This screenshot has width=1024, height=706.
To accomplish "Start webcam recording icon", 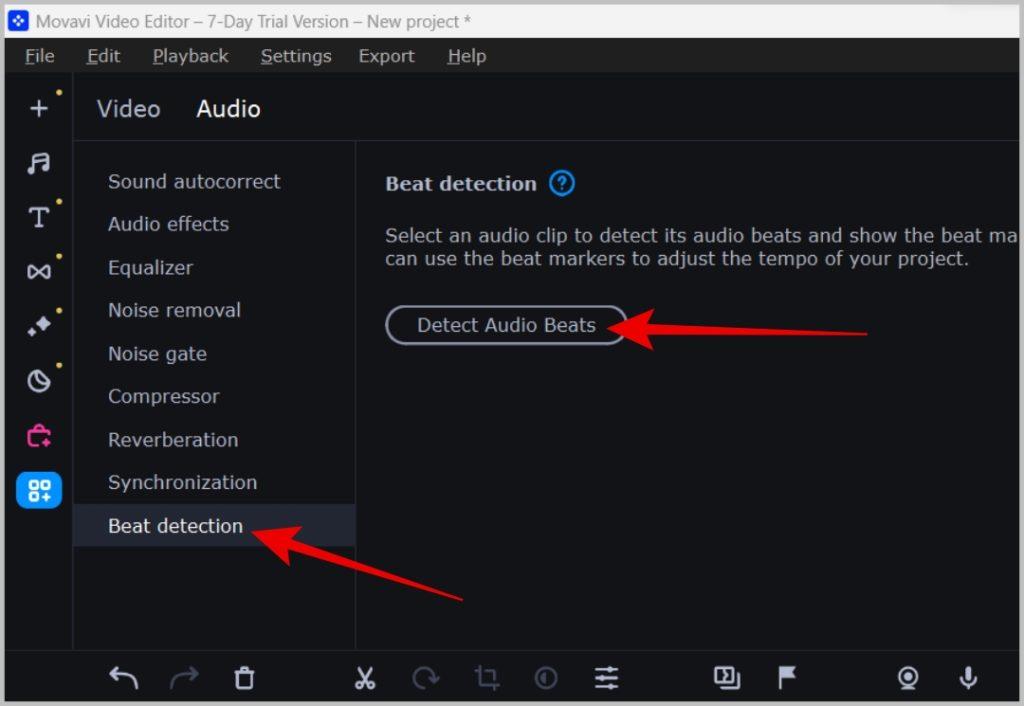I will click(x=908, y=678).
